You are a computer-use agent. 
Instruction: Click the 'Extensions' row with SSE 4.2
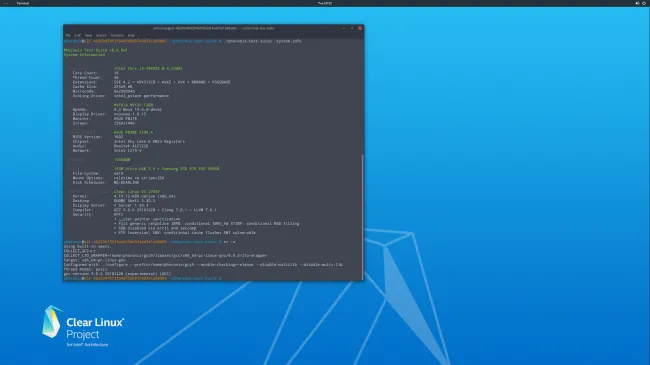tap(151, 82)
